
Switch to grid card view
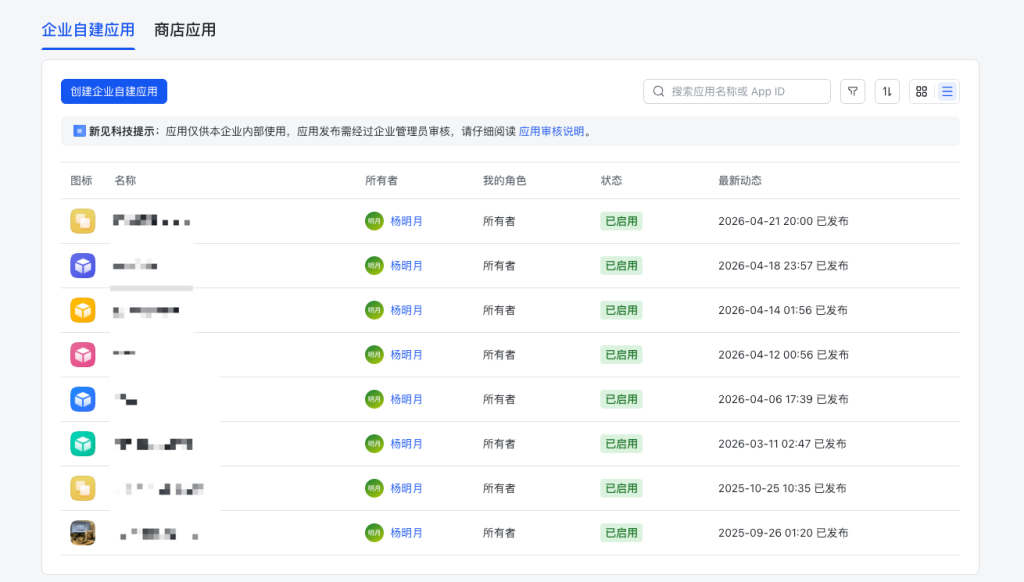pos(922,91)
